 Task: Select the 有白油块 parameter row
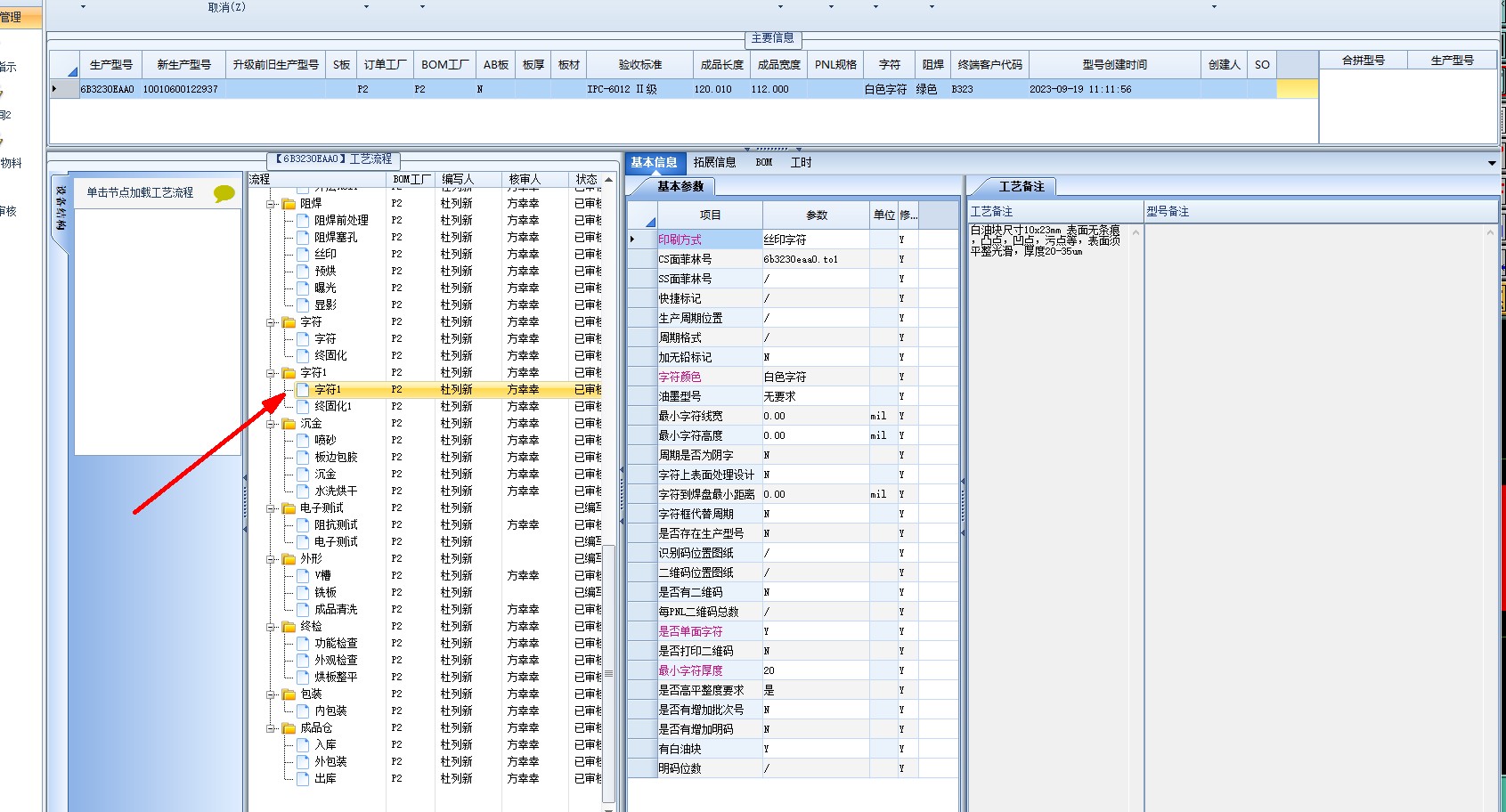click(x=793, y=749)
